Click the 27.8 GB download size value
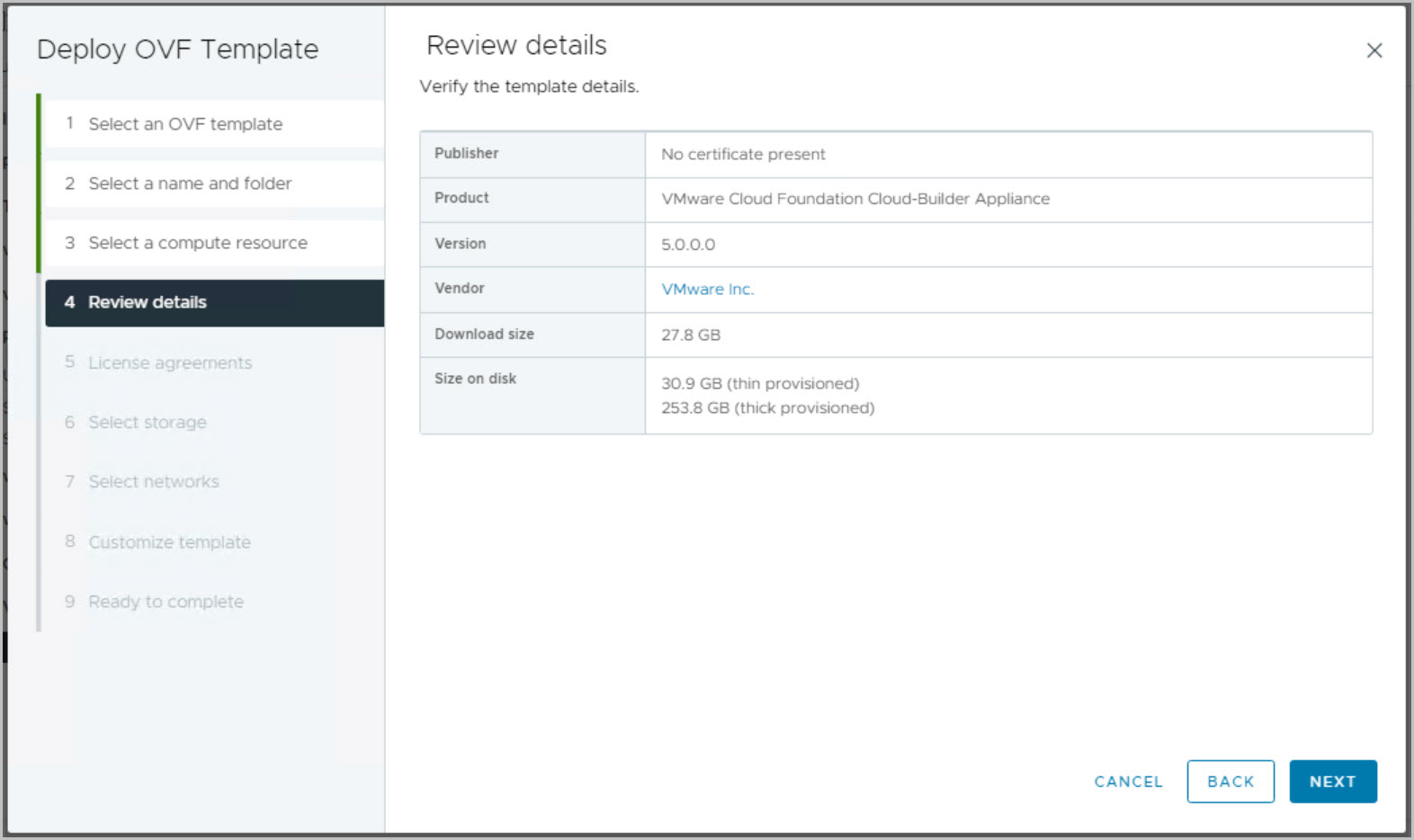The width and height of the screenshot is (1414, 840). coord(691,335)
